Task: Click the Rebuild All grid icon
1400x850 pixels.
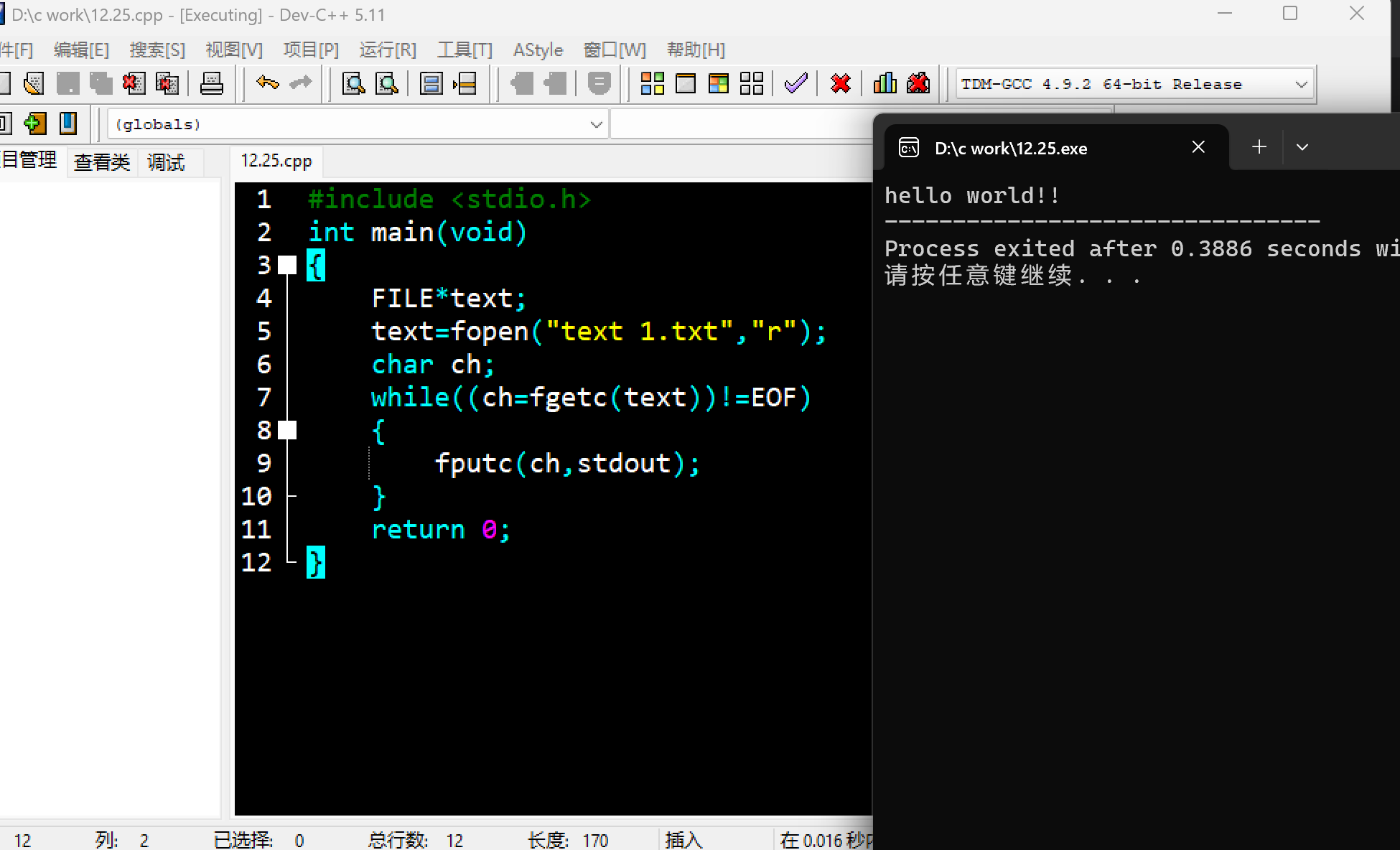Action: point(751,84)
